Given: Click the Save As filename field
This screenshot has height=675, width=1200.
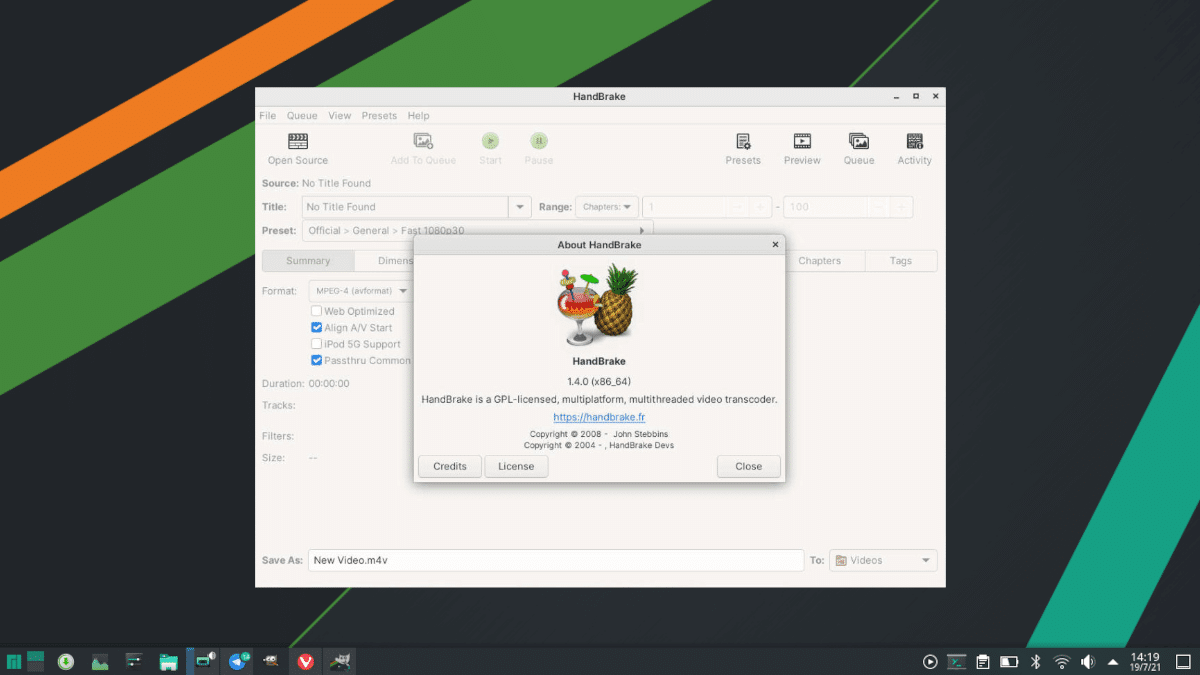Looking at the screenshot, I should (x=556, y=561).
